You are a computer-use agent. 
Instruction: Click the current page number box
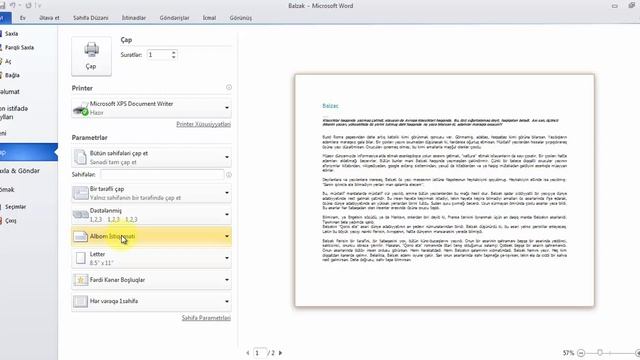click(260, 353)
